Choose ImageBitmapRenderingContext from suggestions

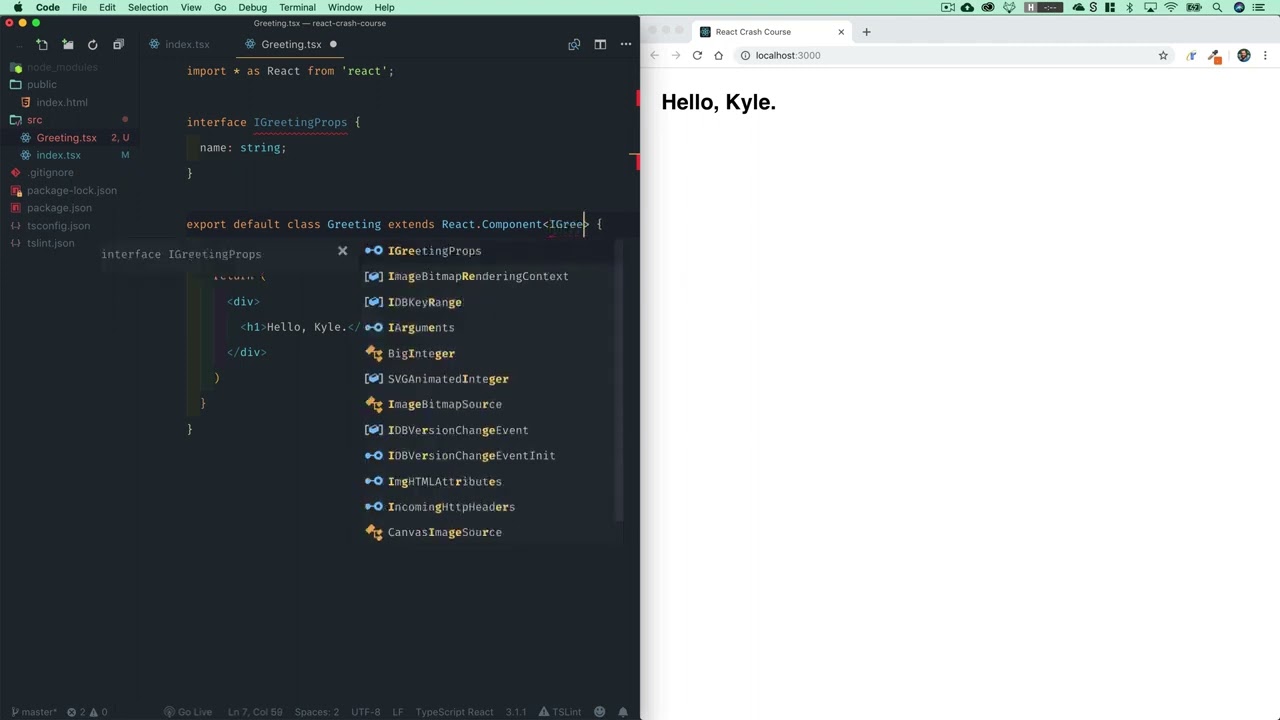coord(492,276)
